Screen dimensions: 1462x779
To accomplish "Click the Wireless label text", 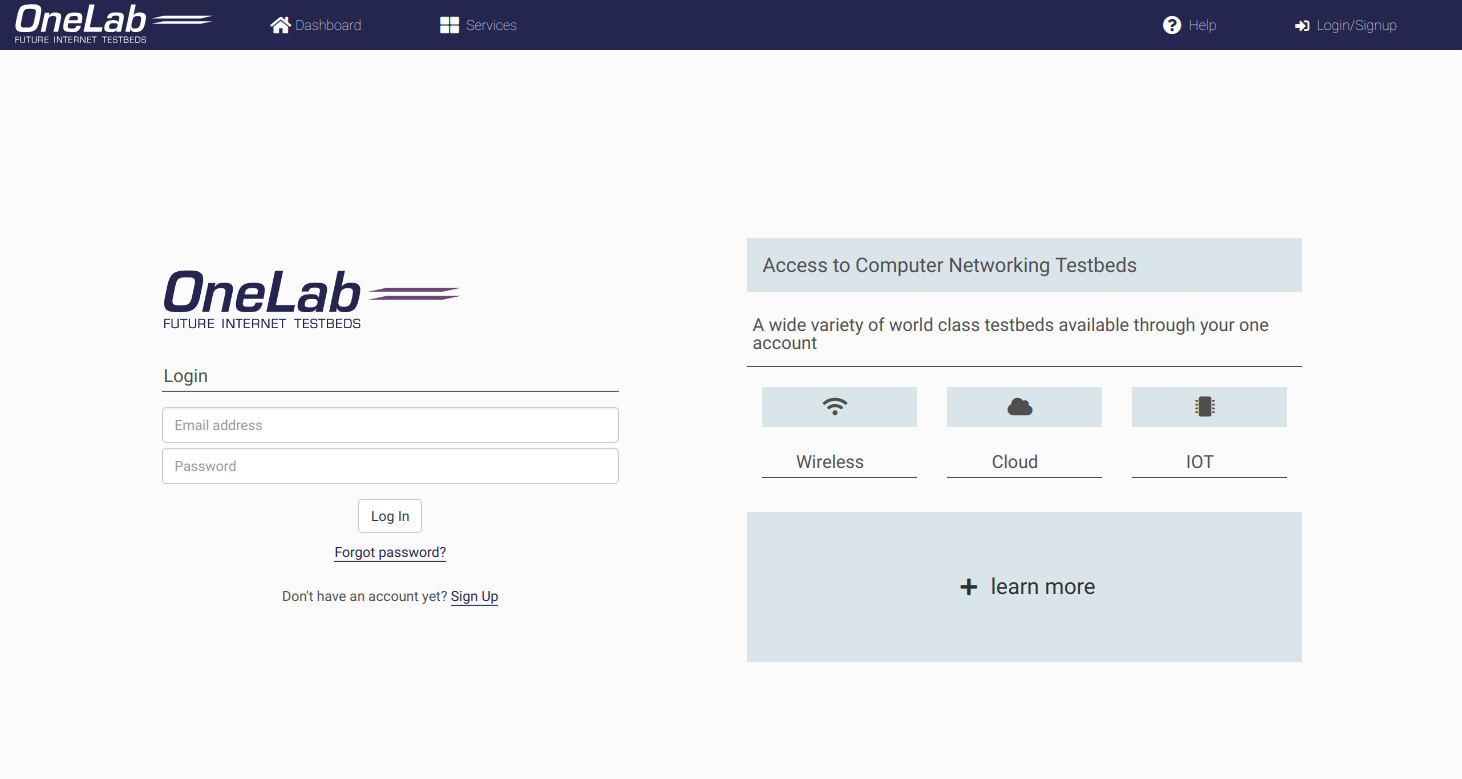I will (x=830, y=462).
